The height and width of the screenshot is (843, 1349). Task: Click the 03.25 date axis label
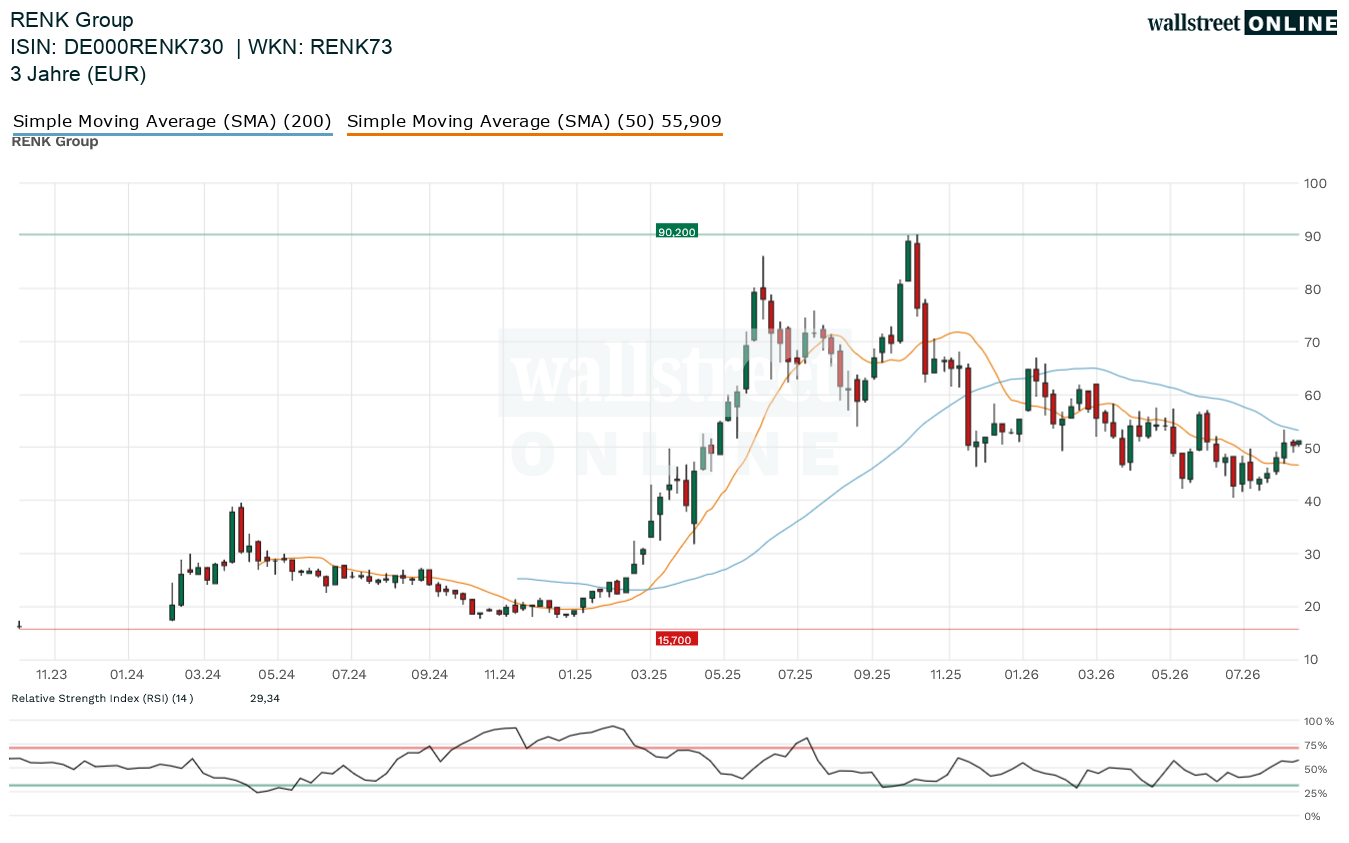click(x=650, y=675)
